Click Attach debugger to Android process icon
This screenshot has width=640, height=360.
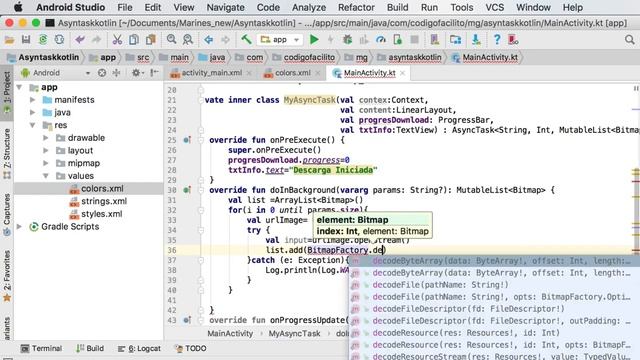pyautogui.click(x=398, y=40)
